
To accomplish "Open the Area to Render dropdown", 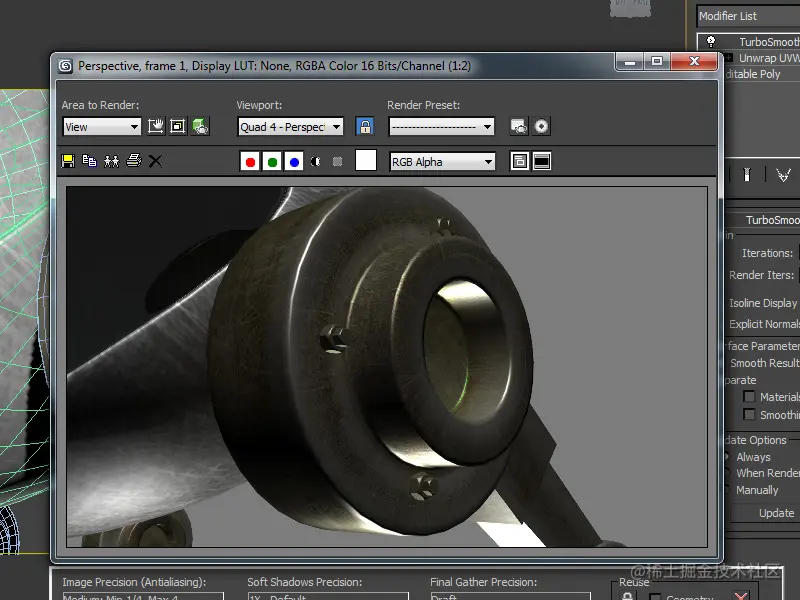I will click(102, 127).
